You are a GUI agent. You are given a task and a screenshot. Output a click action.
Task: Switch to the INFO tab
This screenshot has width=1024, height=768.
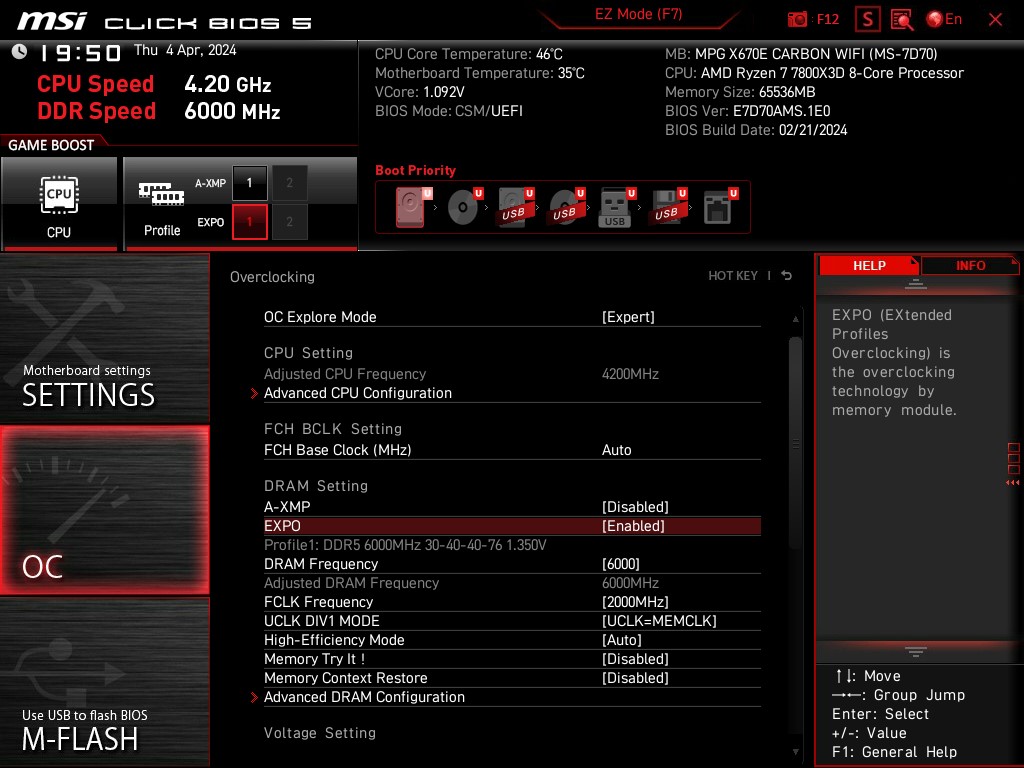click(x=970, y=266)
